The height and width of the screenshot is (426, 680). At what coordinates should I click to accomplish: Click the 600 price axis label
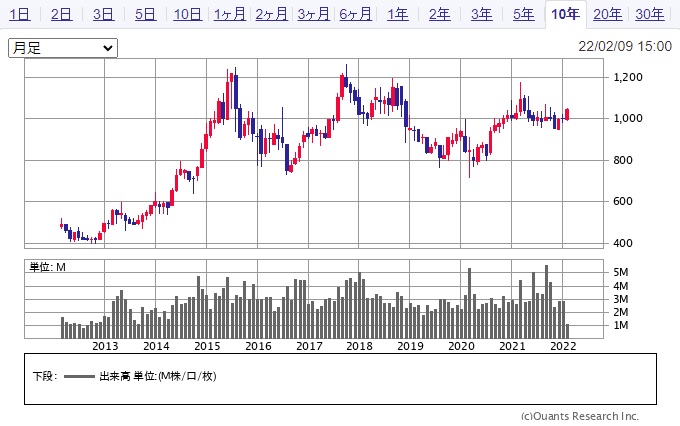623,201
